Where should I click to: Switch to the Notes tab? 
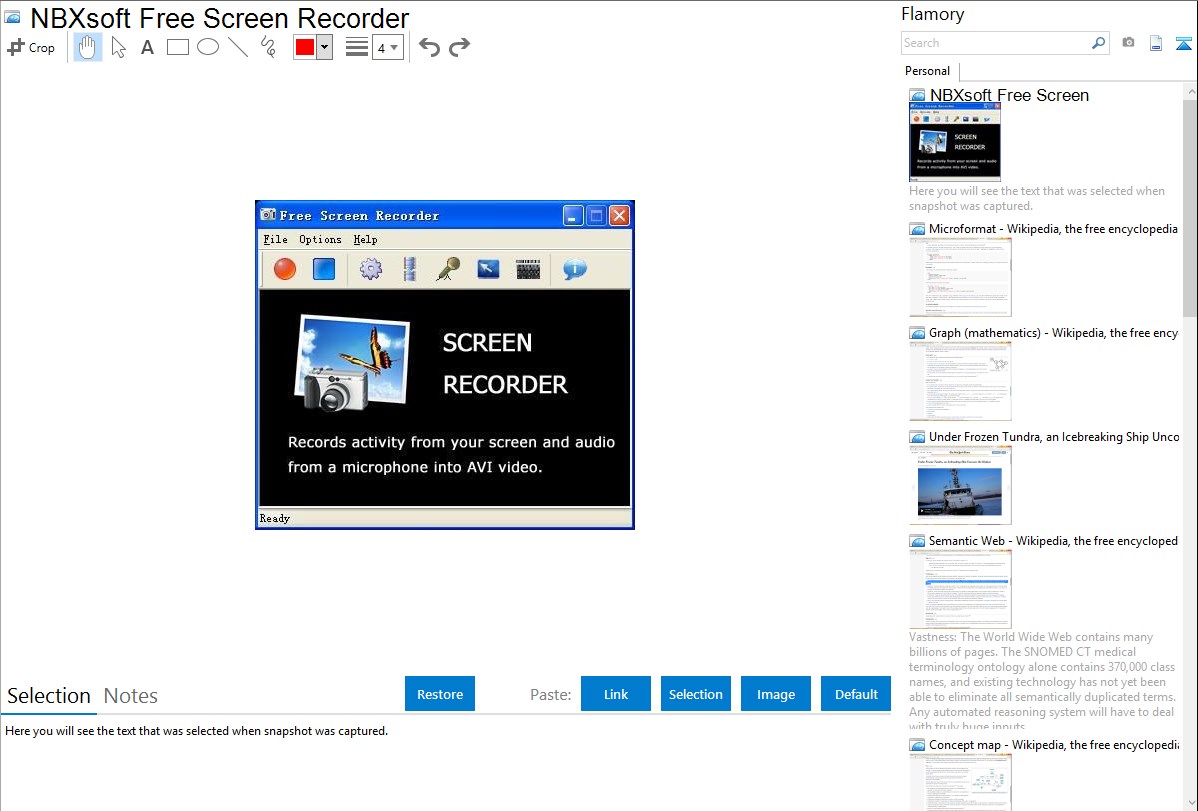coord(131,696)
